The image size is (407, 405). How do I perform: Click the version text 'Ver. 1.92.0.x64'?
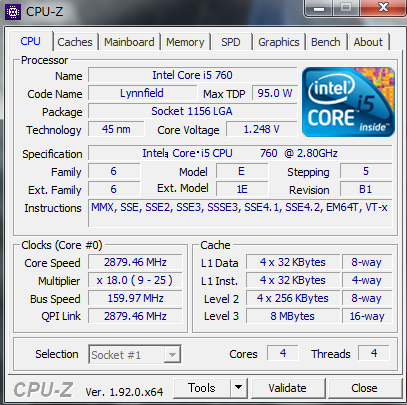point(124,392)
